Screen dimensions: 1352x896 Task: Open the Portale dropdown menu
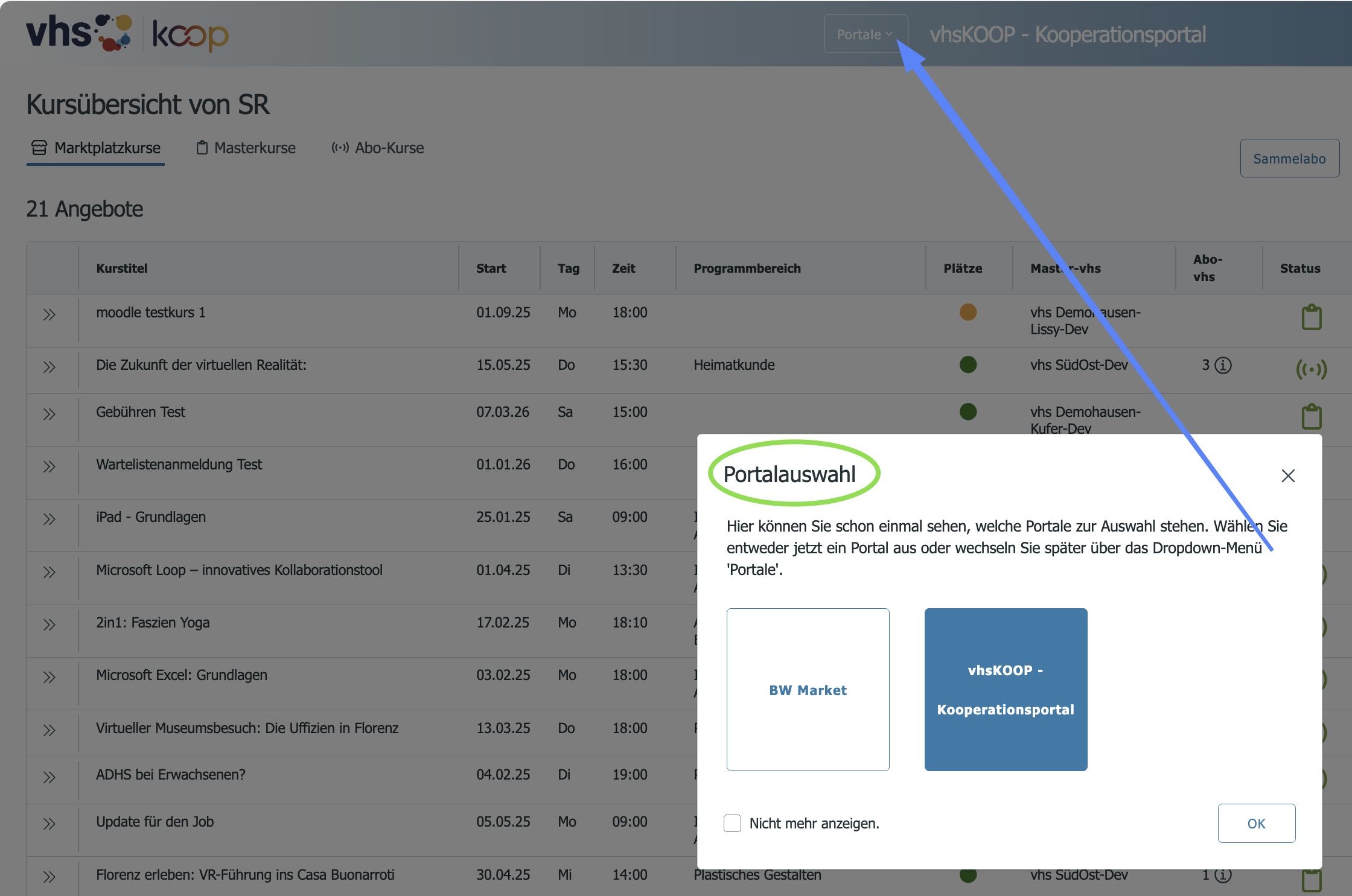[866, 34]
